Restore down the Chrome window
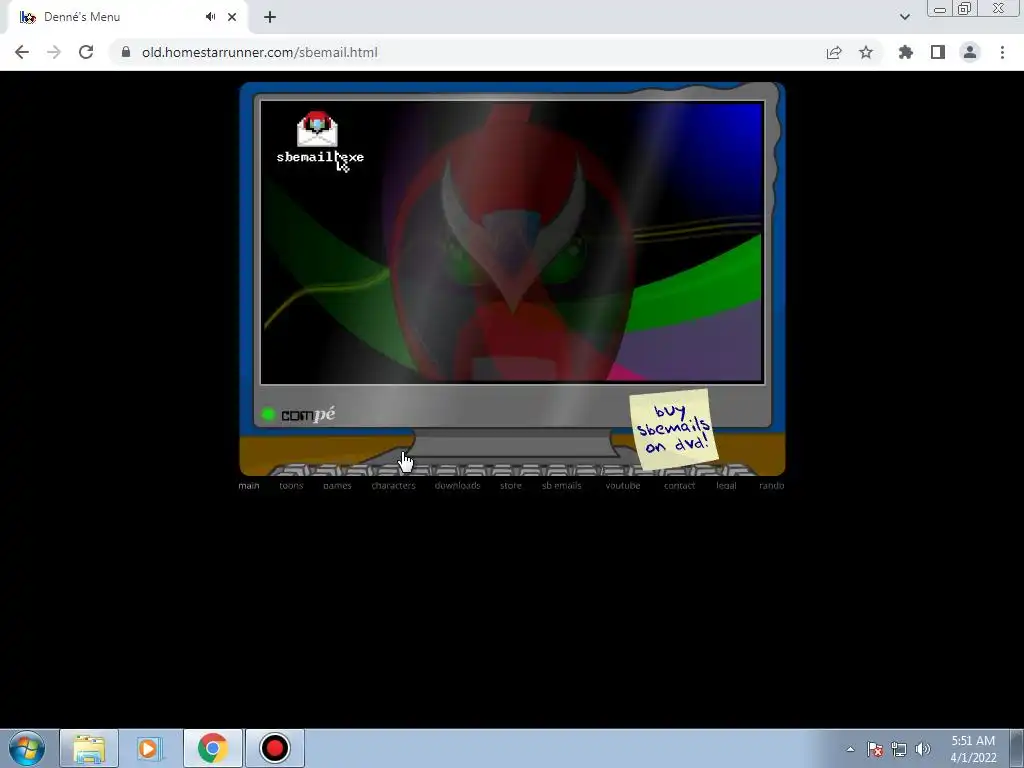The image size is (1024, 768). click(964, 9)
